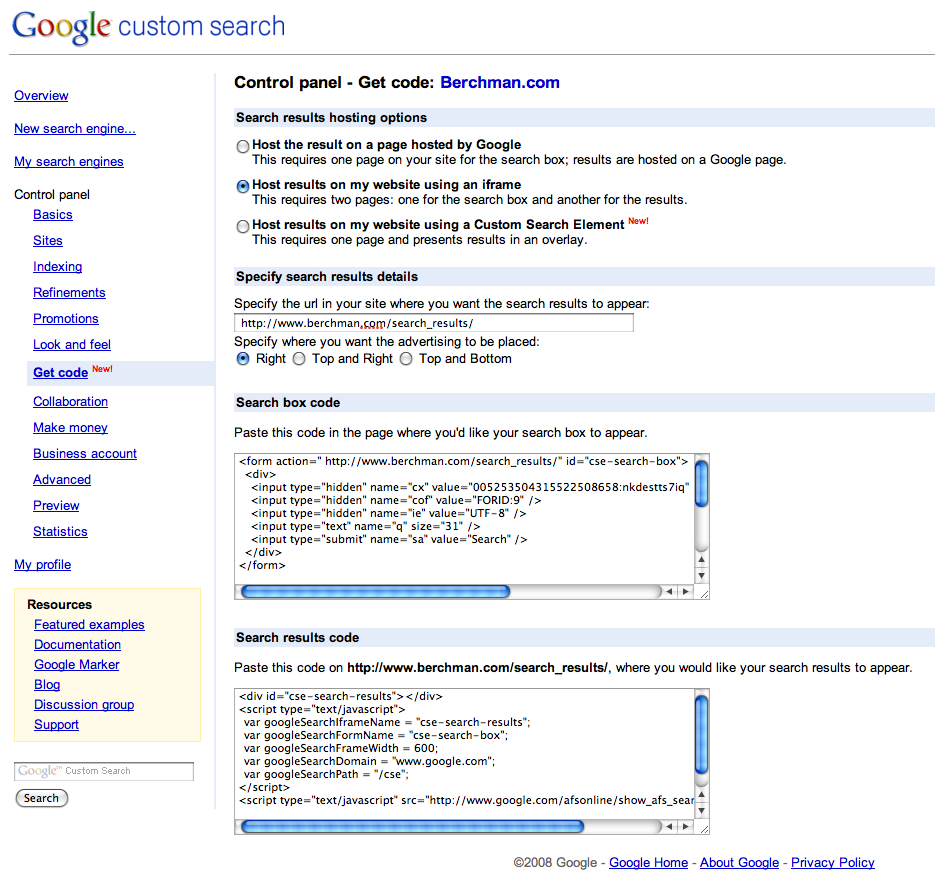Open Indexing settings
Image resolution: width=935 pixels, height=885 pixels.
[x=57, y=267]
